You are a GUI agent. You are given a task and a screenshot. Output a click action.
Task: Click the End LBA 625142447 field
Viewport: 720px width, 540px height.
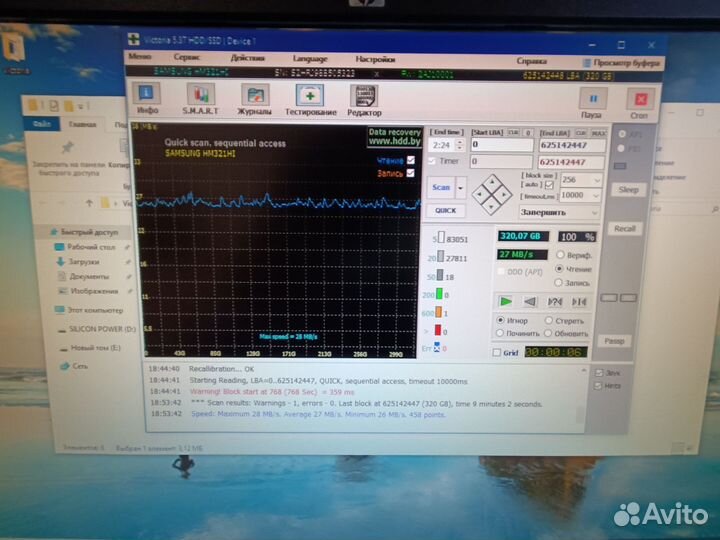pyautogui.click(x=572, y=146)
